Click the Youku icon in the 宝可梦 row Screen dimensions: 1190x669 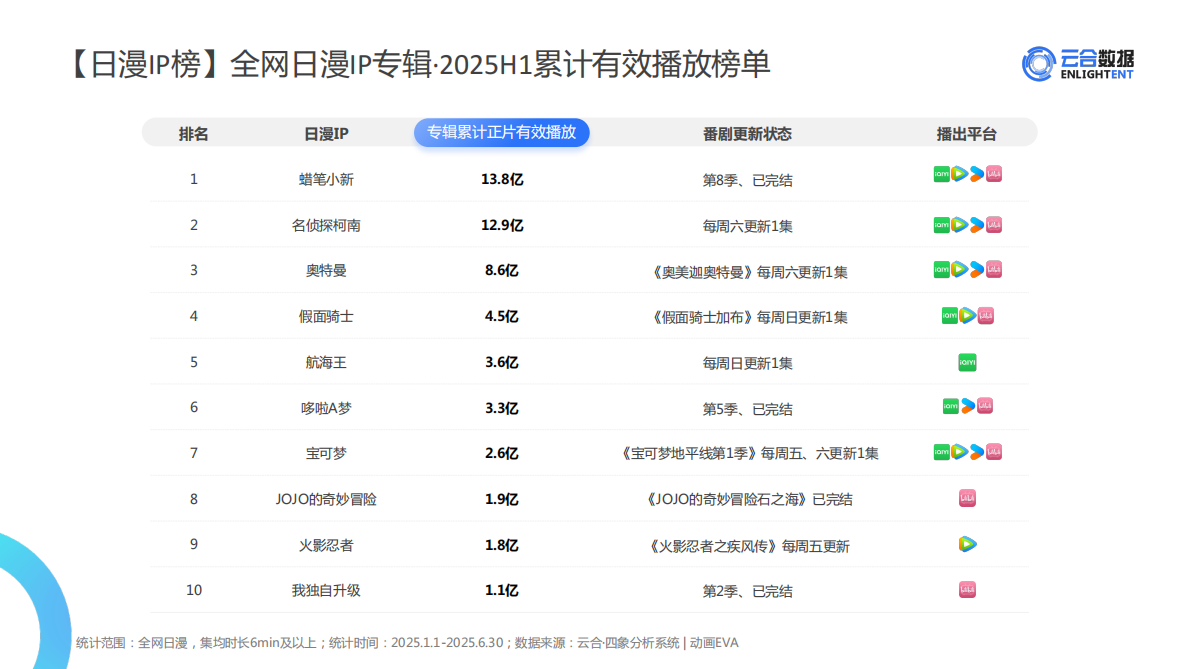(976, 452)
